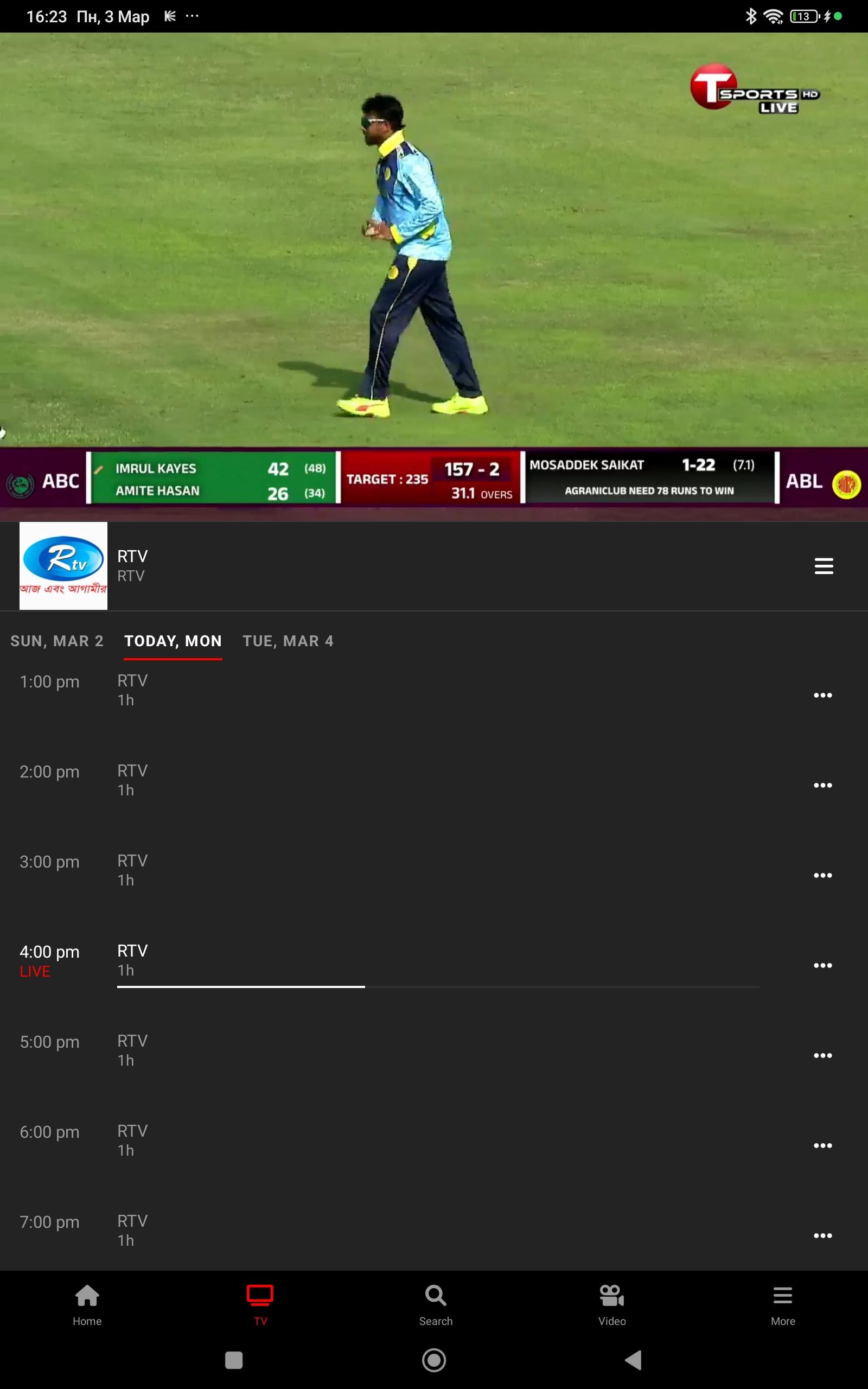This screenshot has width=868, height=1389.
Task: Tap the Android back navigation button
Action: pyautogui.click(x=633, y=1360)
